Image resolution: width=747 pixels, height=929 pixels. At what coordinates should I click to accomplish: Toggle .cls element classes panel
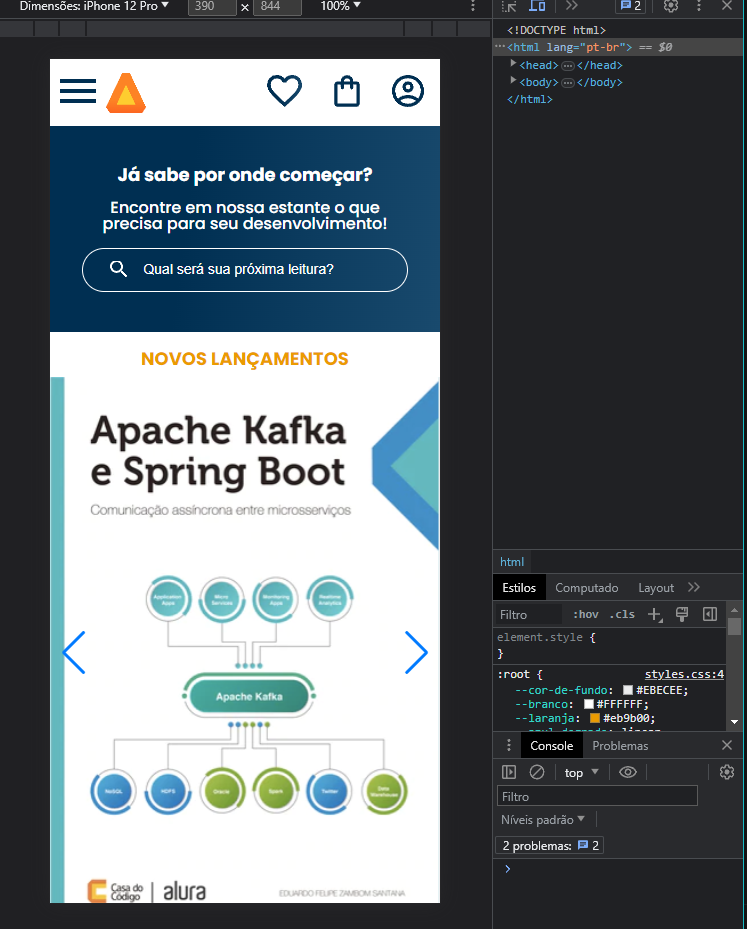point(622,614)
